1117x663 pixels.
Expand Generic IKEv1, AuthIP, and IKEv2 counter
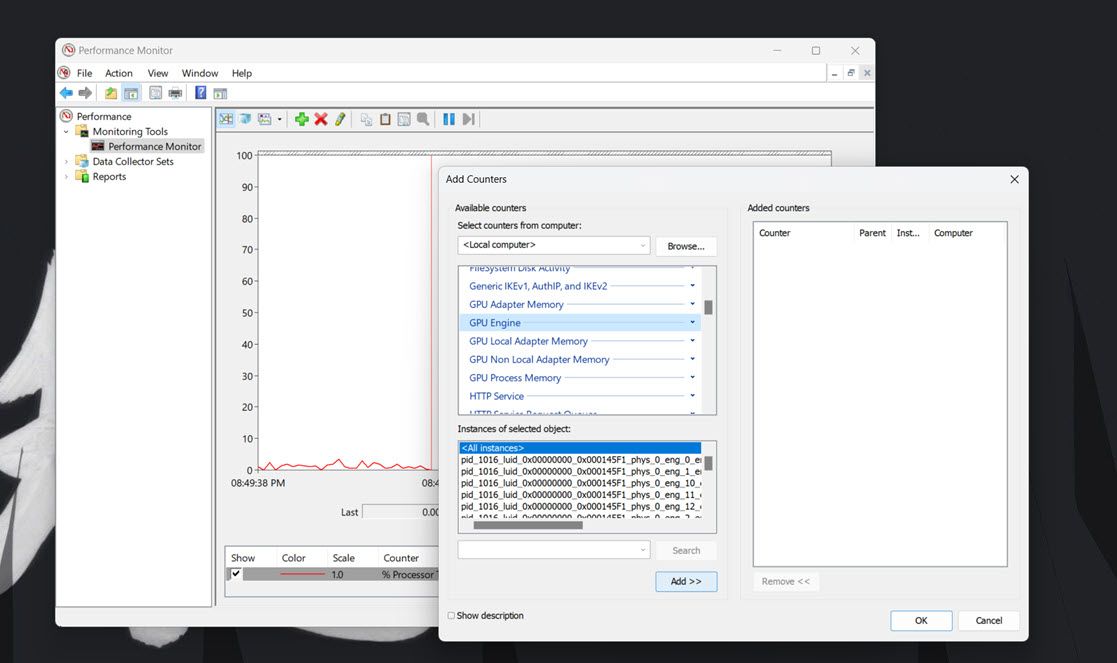[692, 286]
